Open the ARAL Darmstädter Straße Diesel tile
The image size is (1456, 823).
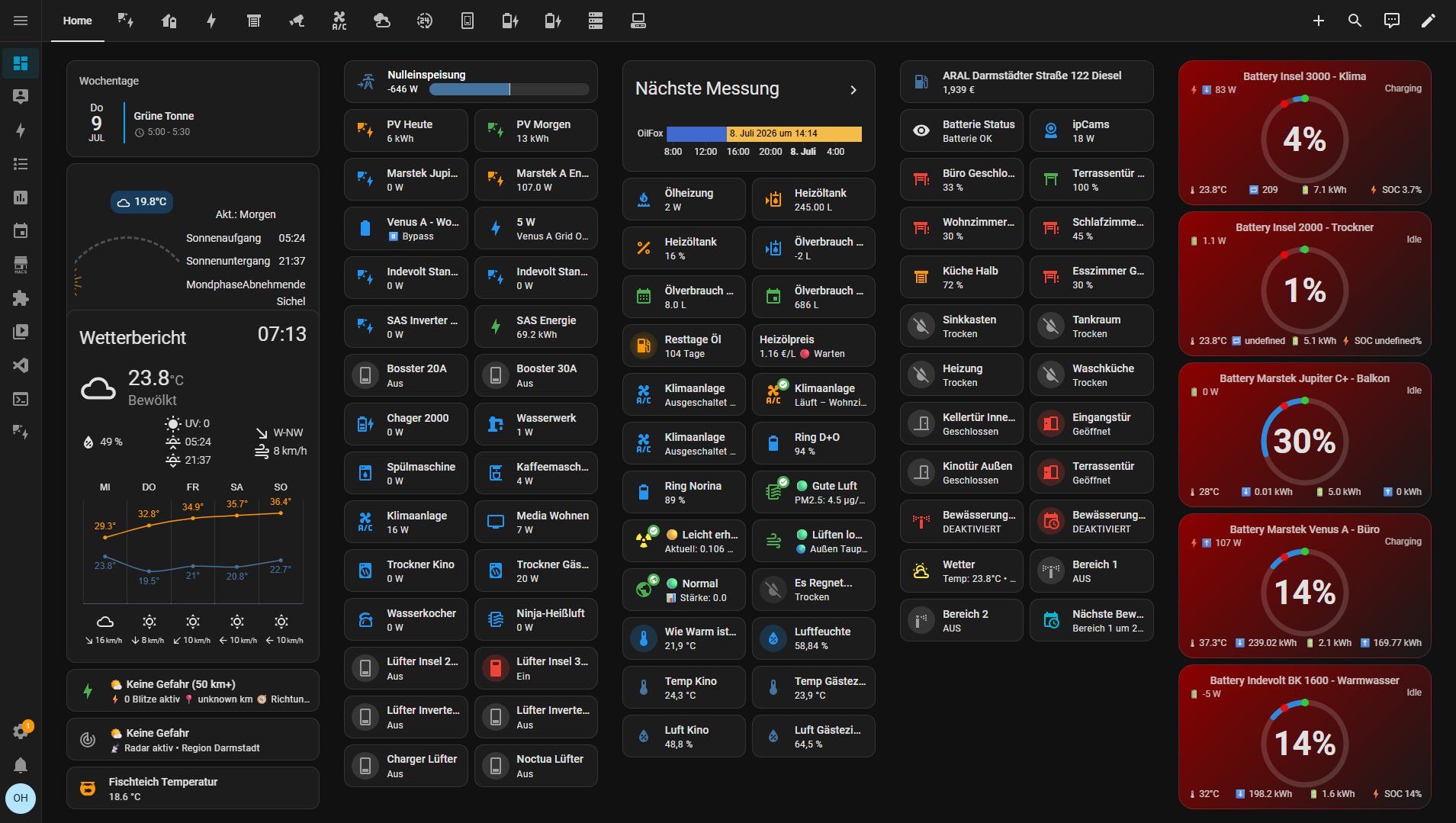(x=1027, y=82)
